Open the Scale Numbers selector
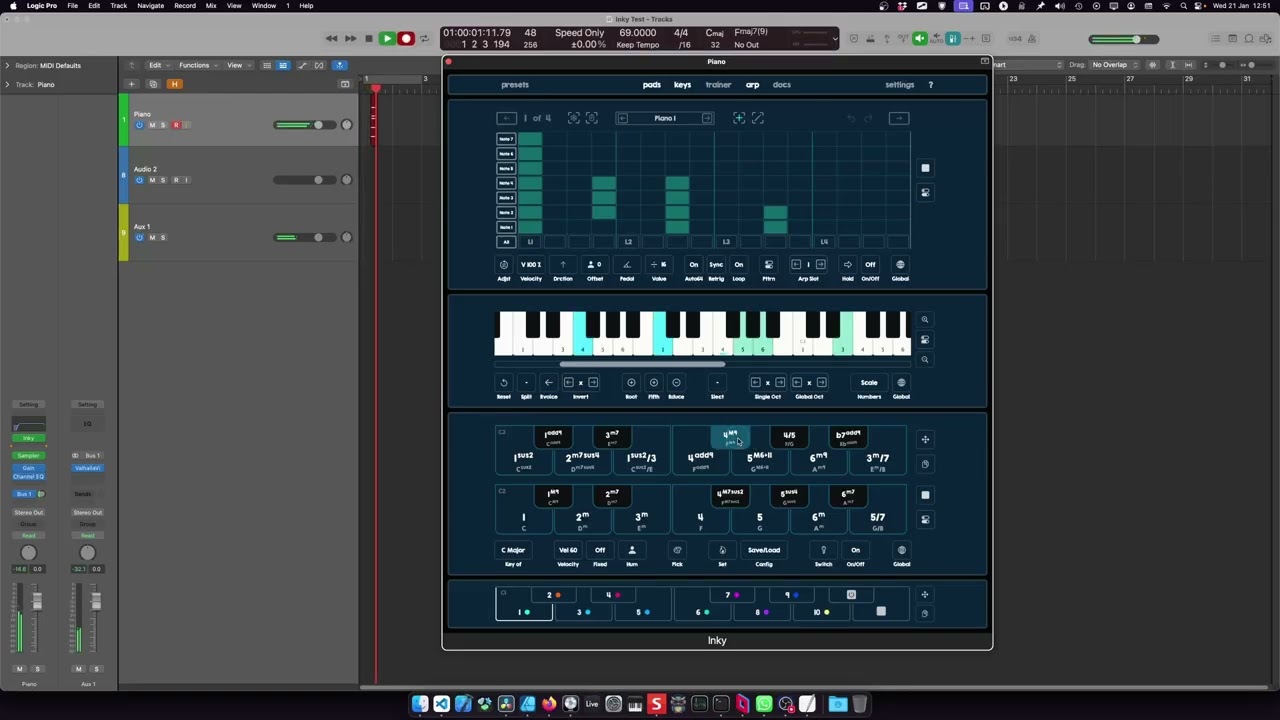Viewport: 1280px width, 720px height. [869, 383]
